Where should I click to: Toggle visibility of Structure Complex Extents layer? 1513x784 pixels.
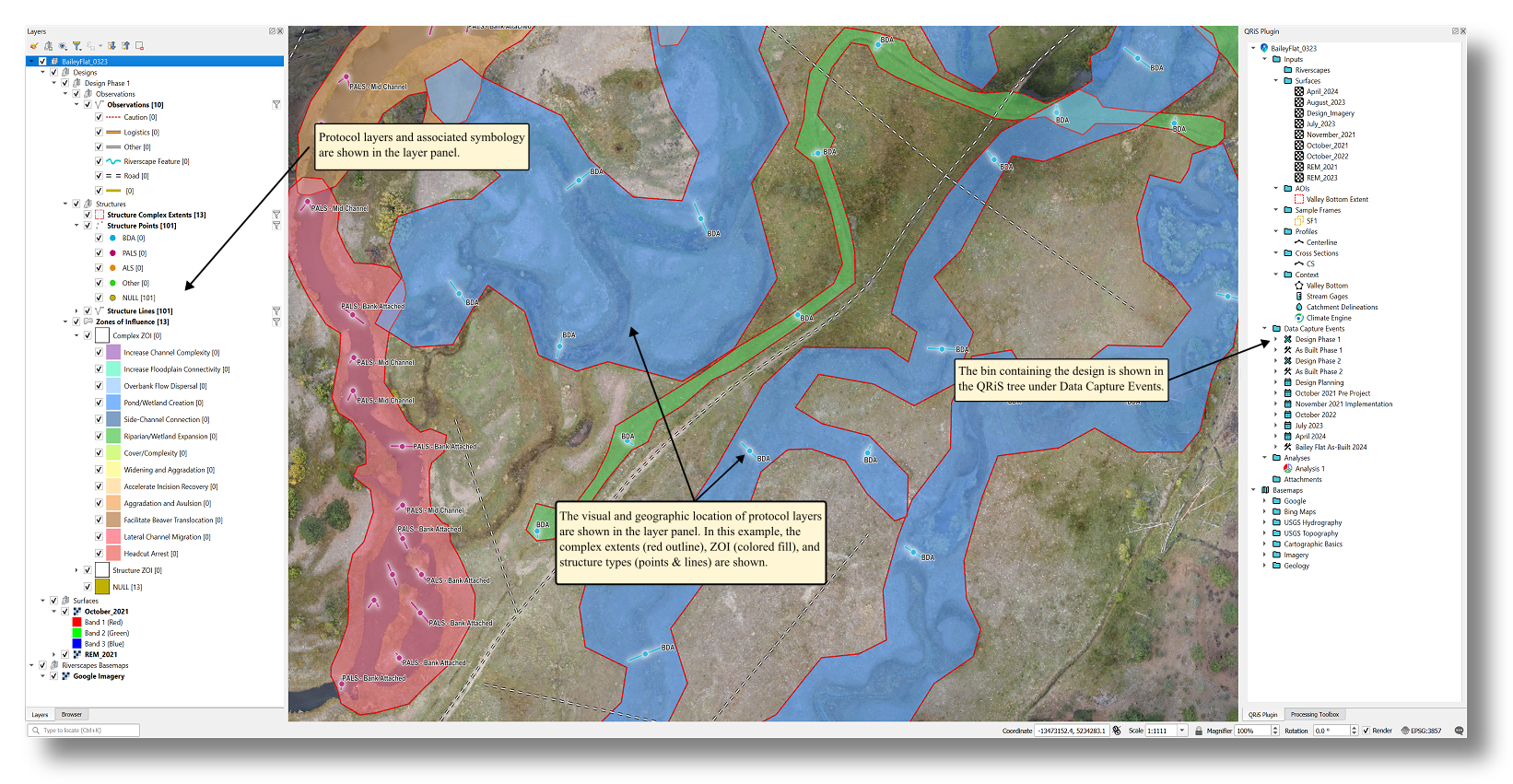pos(88,215)
